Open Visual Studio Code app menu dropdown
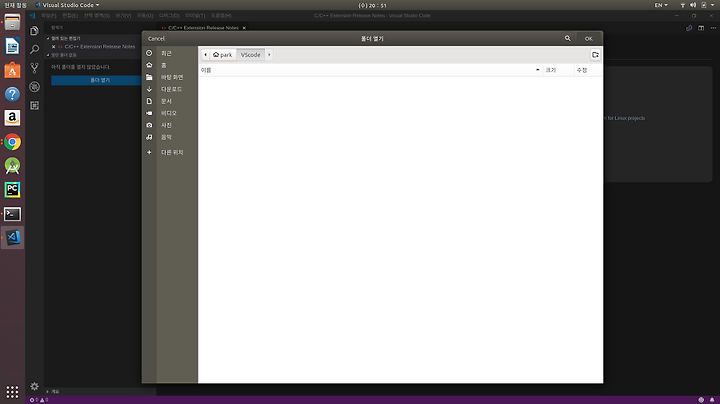The height and width of the screenshot is (404, 720). pyautogui.click(x=68, y=5)
